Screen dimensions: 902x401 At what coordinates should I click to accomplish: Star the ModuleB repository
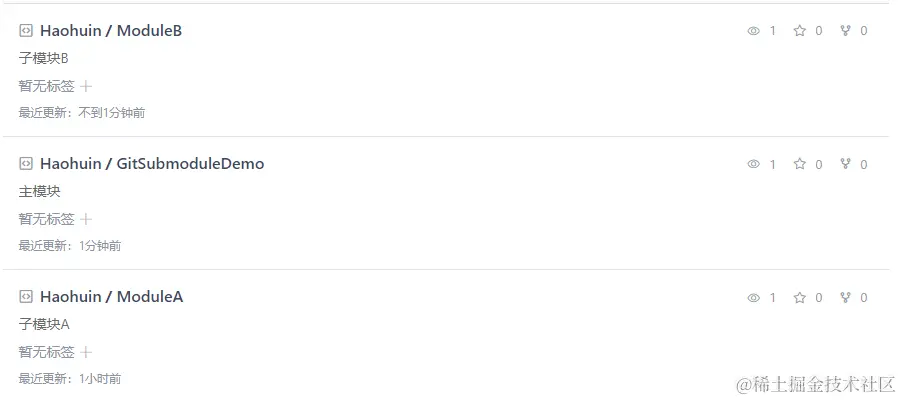pos(800,30)
